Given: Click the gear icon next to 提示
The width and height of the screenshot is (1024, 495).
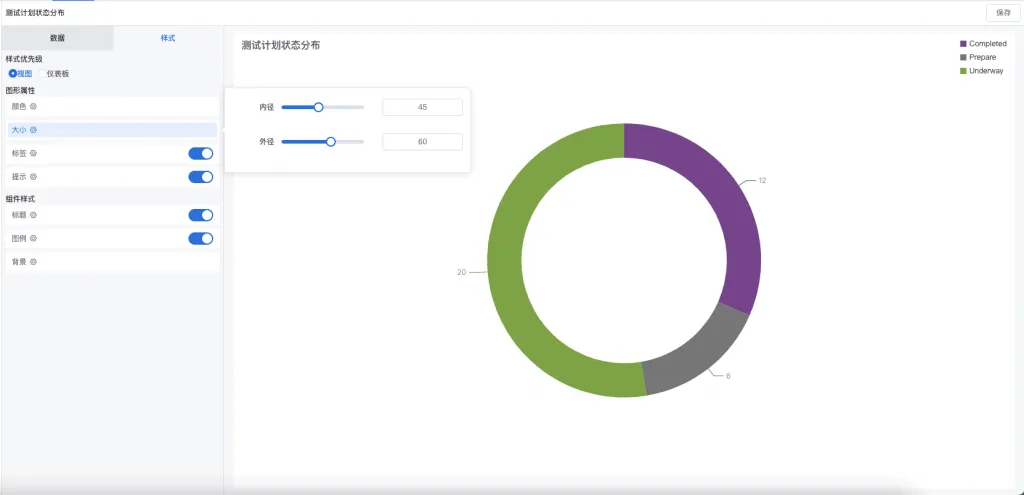Looking at the screenshot, I should pyautogui.click(x=33, y=177).
